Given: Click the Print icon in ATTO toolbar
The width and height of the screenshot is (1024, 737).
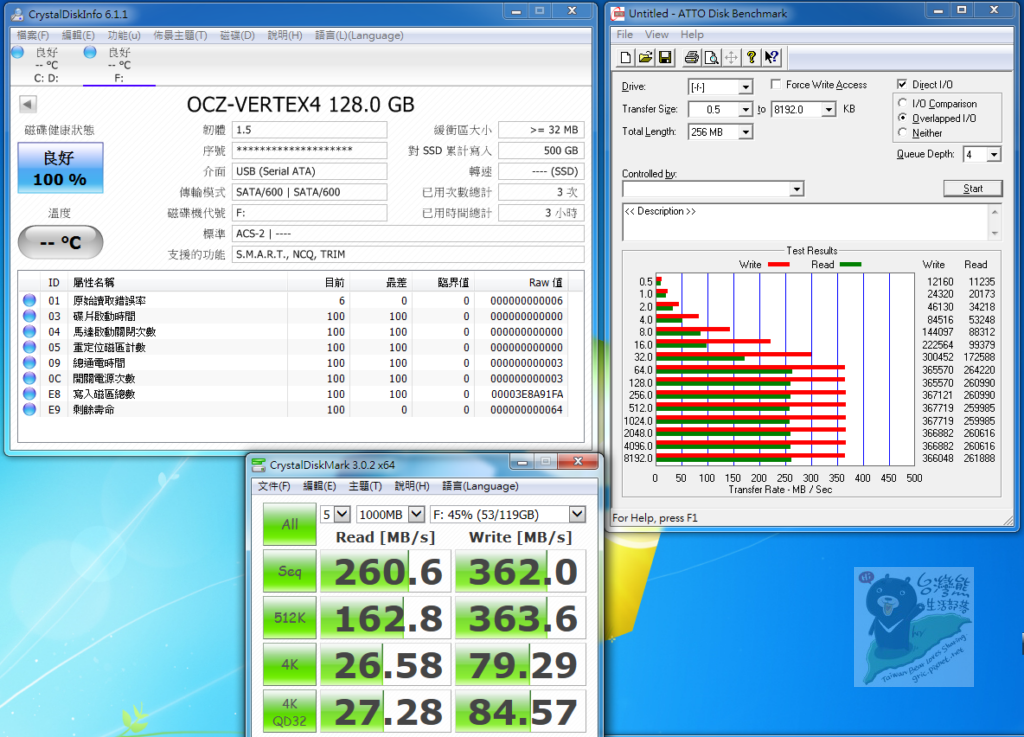Looking at the screenshot, I should click(692, 57).
